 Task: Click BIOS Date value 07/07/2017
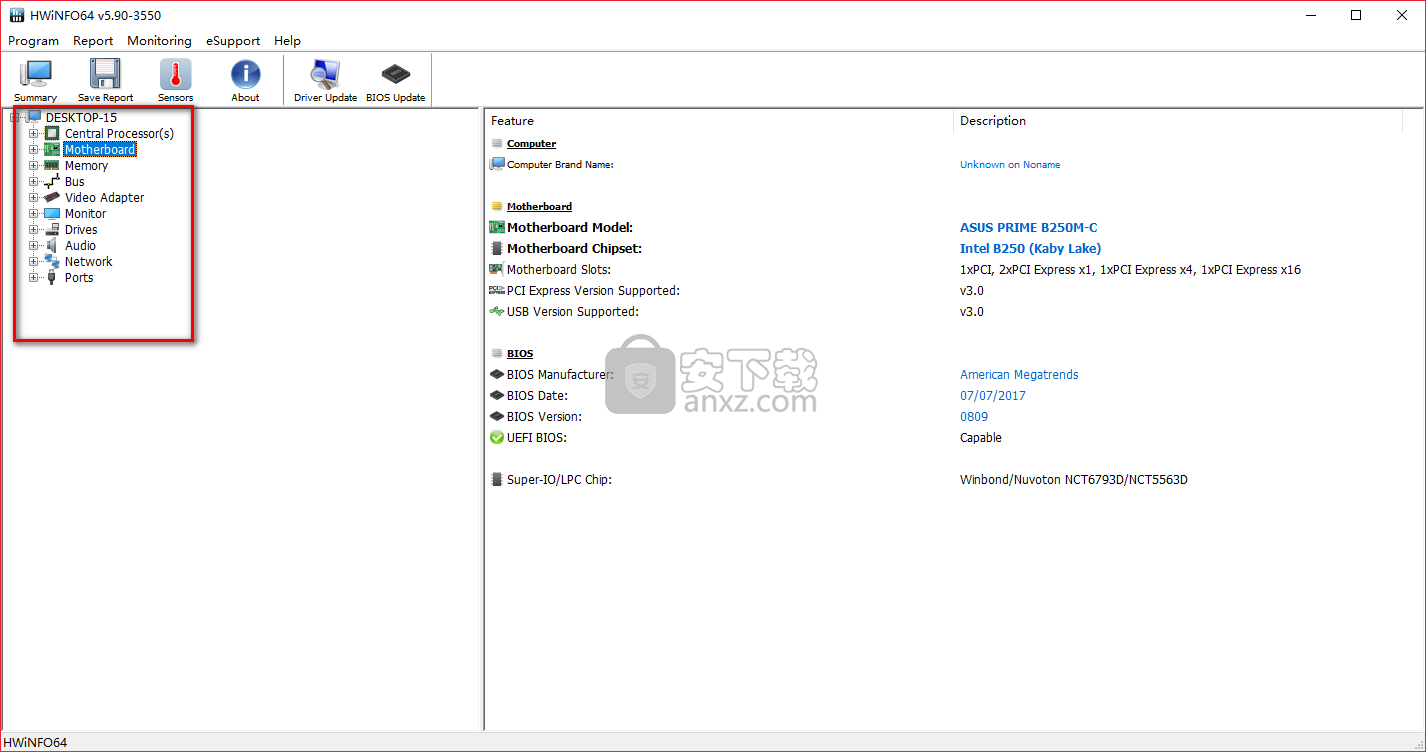(x=993, y=396)
